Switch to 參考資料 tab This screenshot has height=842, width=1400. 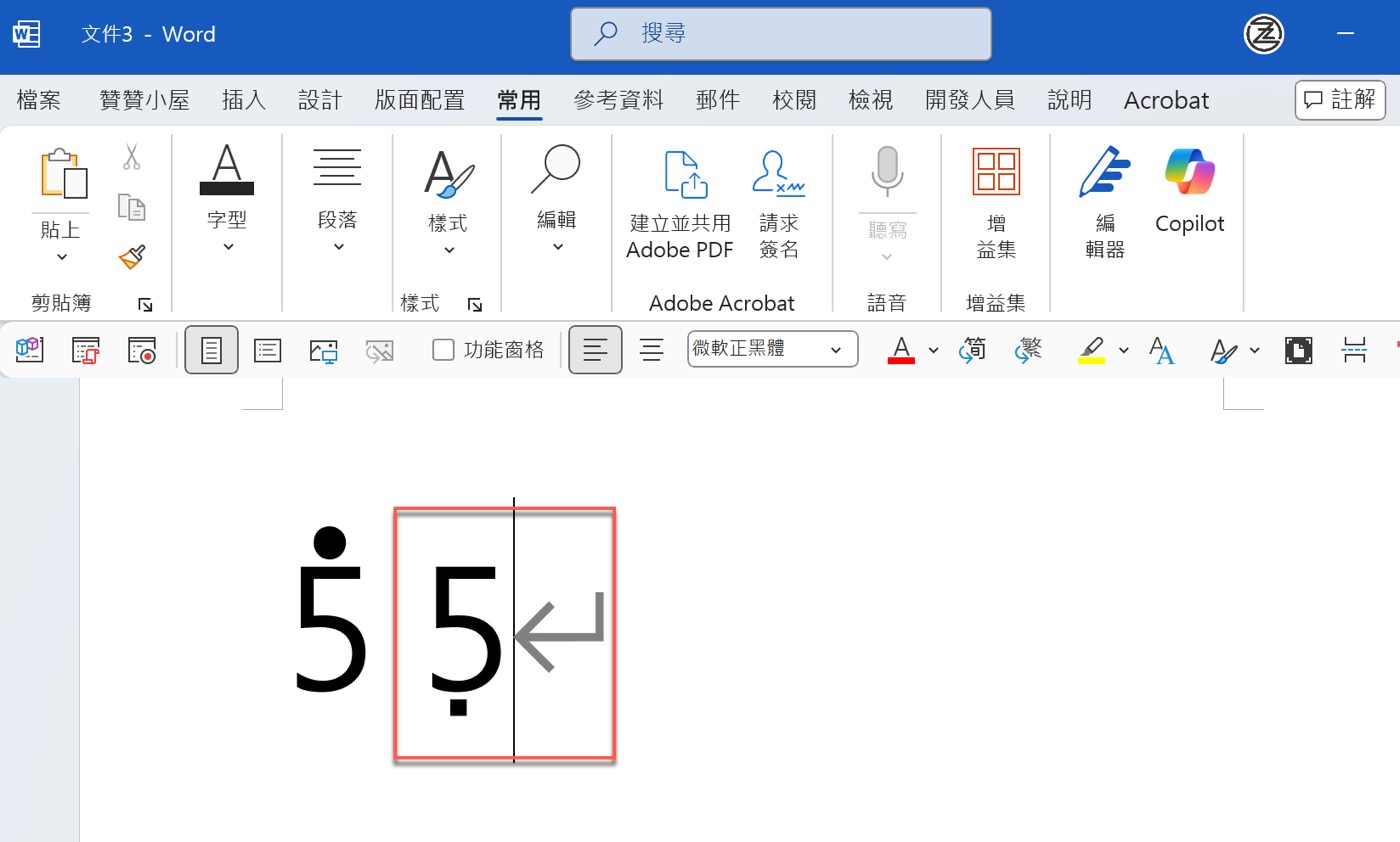click(x=618, y=100)
